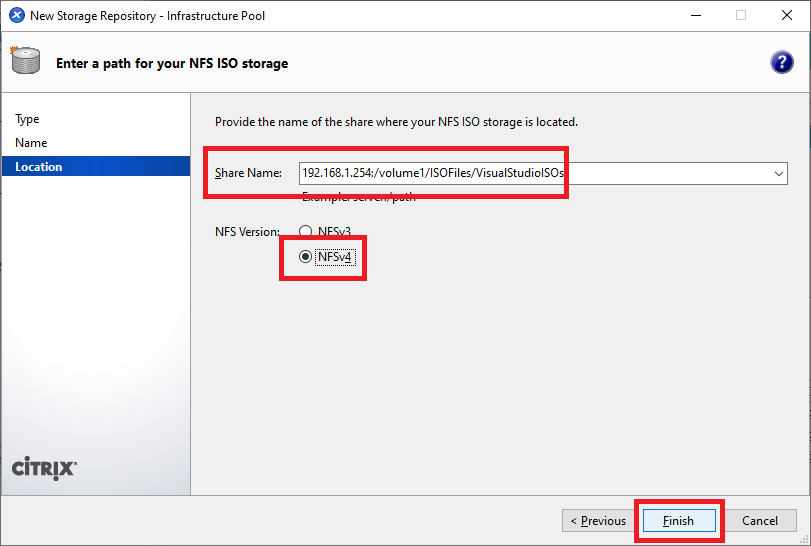Click the storage disk icon in header
Viewport: 811px width, 546px height.
tap(26, 62)
